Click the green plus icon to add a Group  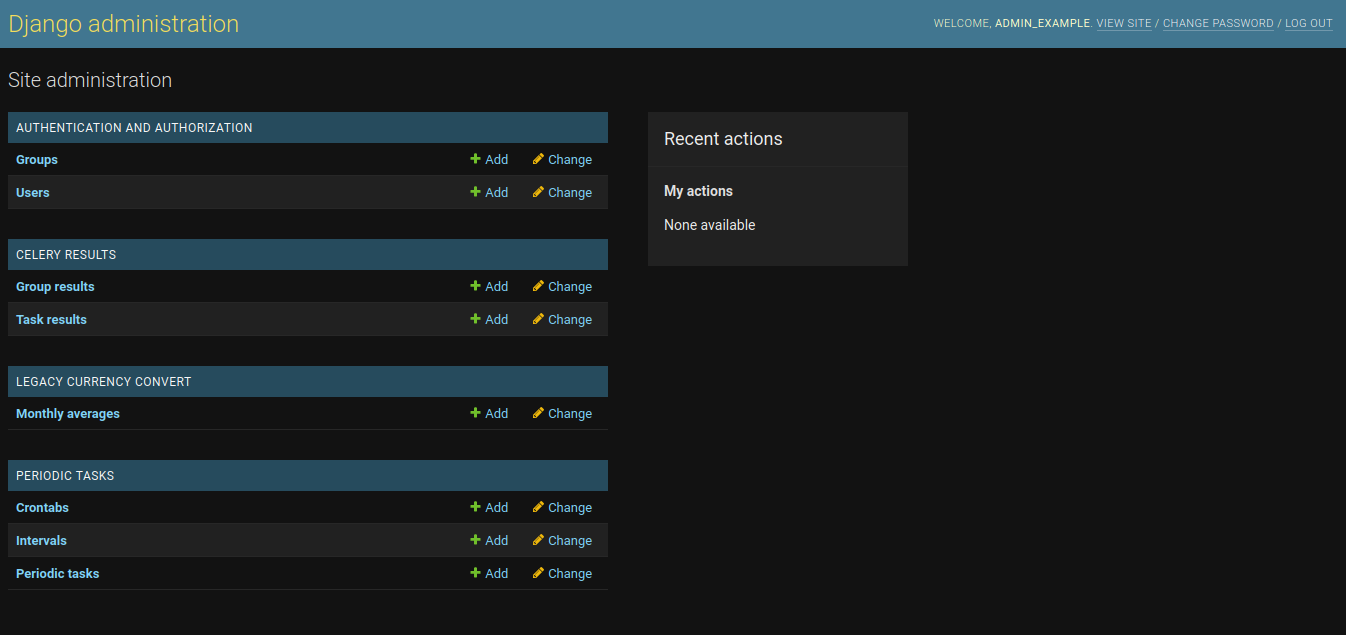pos(475,159)
